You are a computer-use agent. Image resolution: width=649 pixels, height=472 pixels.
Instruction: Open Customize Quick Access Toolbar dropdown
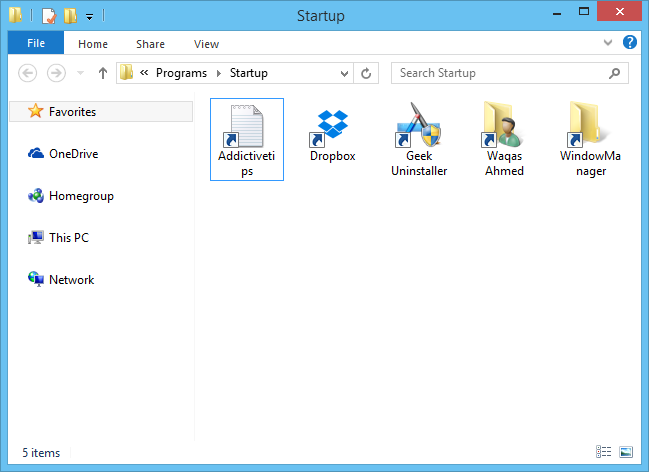(x=89, y=16)
